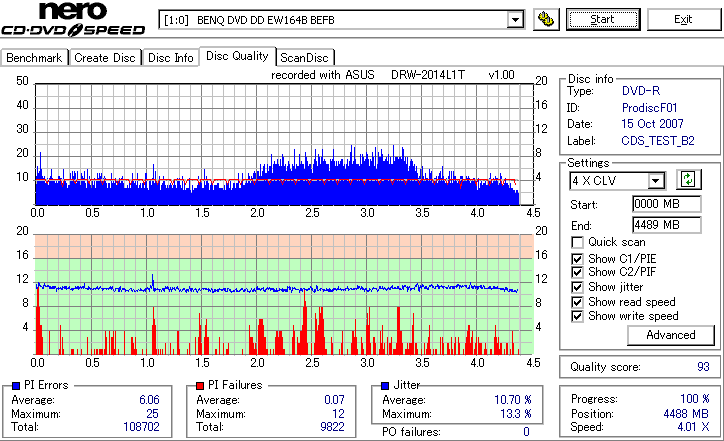Click the Start button

[x=603, y=19]
